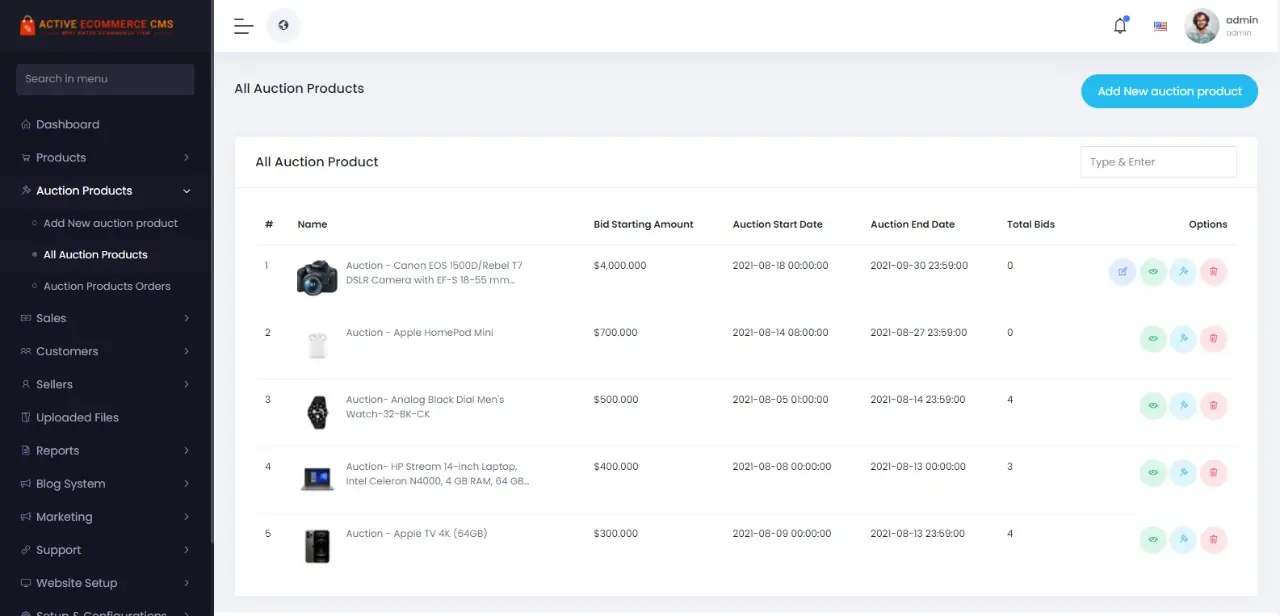Viewport: 1280px width, 616px height.
Task: Delete the Apple TV 4K auction
Action: point(1213,540)
